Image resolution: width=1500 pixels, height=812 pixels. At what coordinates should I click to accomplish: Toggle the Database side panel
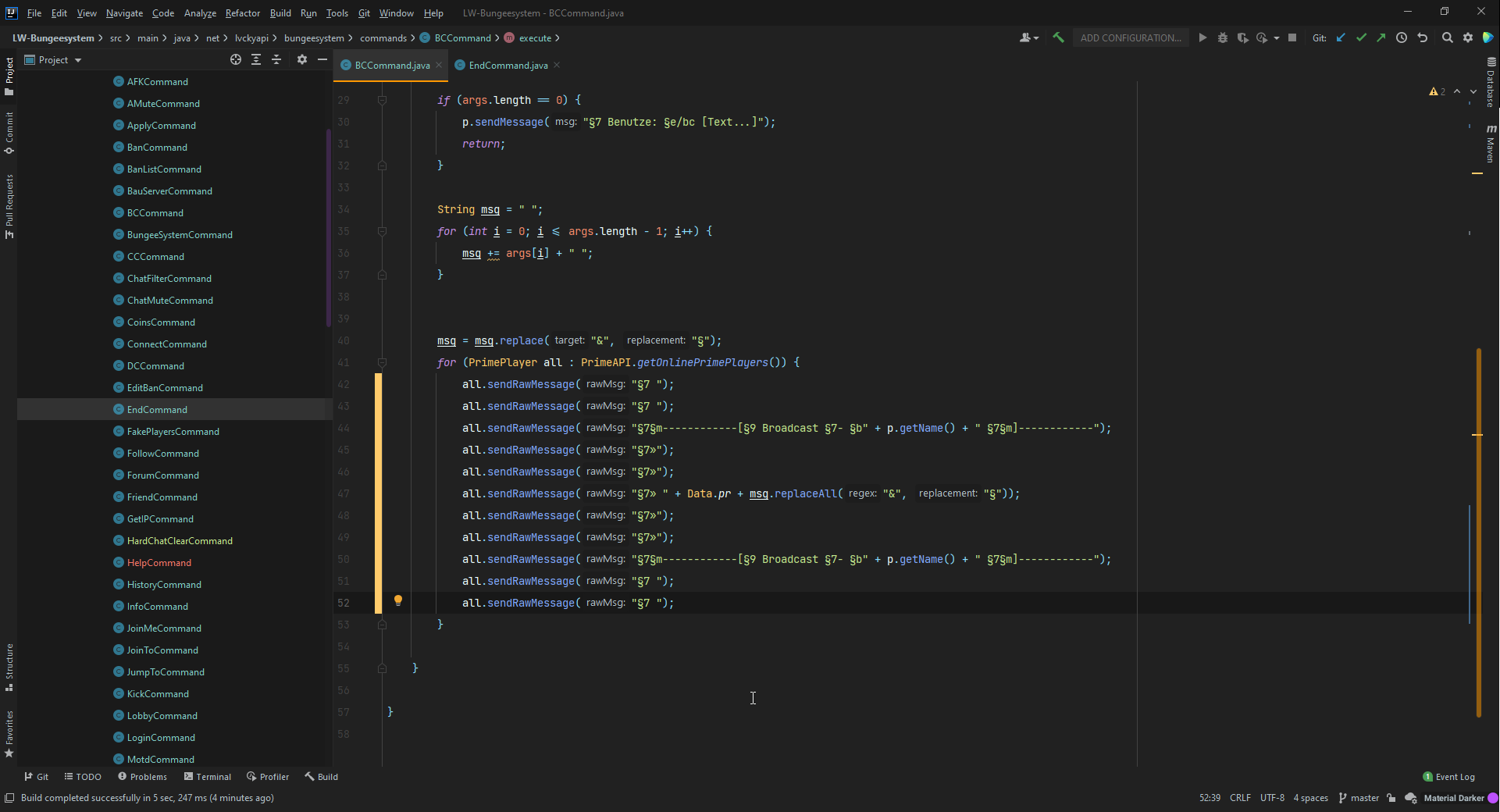click(1491, 82)
